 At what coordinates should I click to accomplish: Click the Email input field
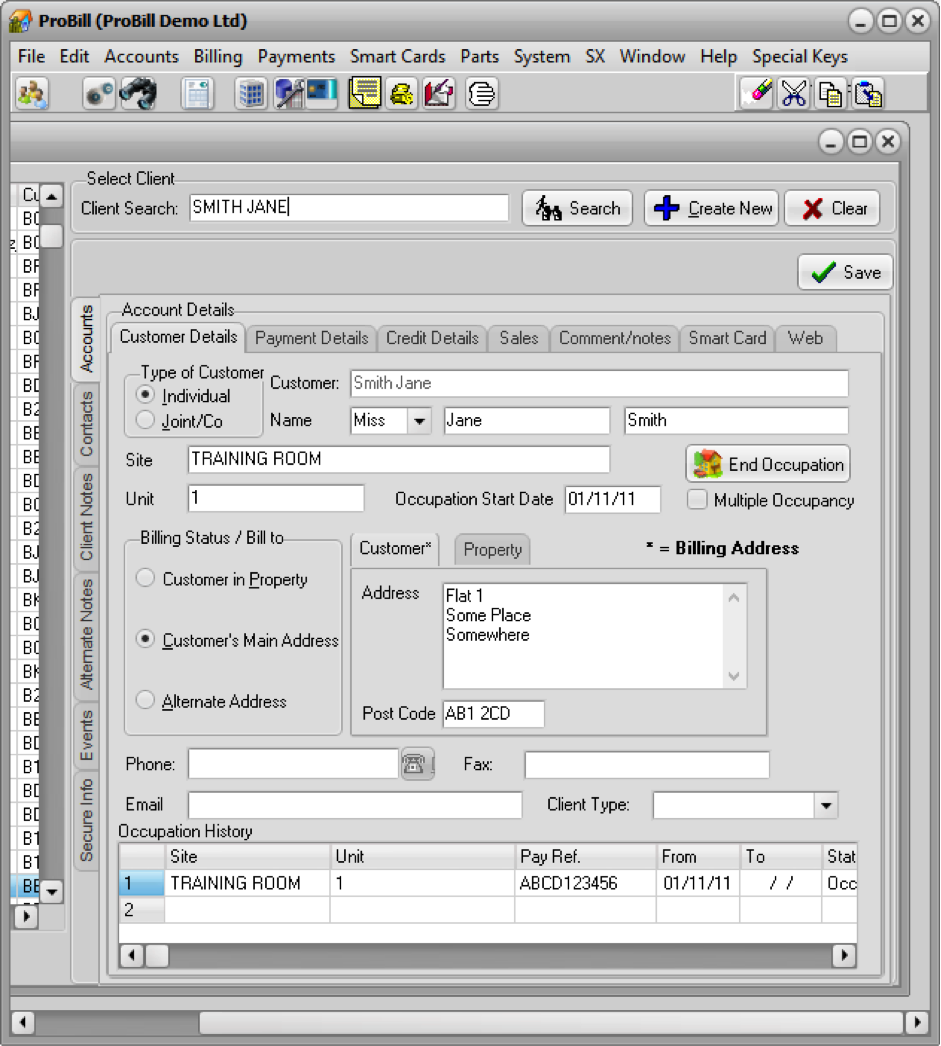point(355,805)
